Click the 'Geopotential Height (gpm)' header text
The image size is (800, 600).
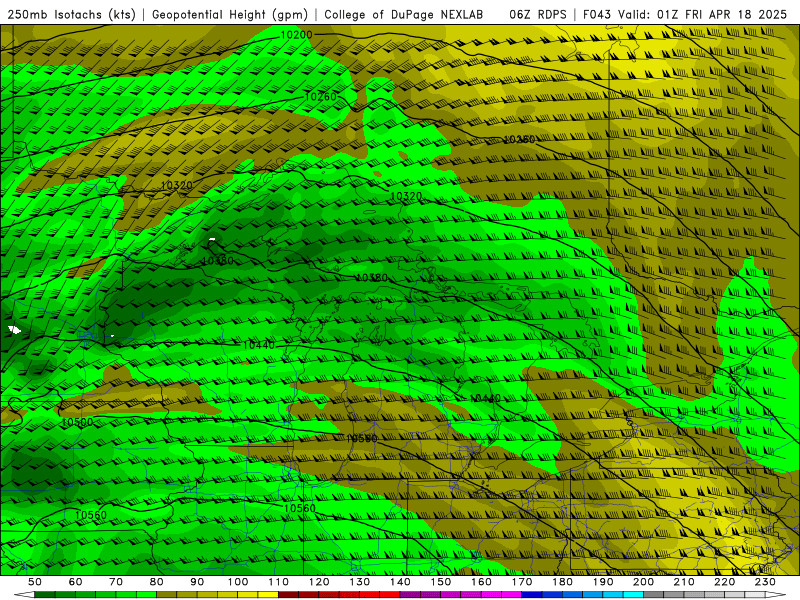pos(230,15)
